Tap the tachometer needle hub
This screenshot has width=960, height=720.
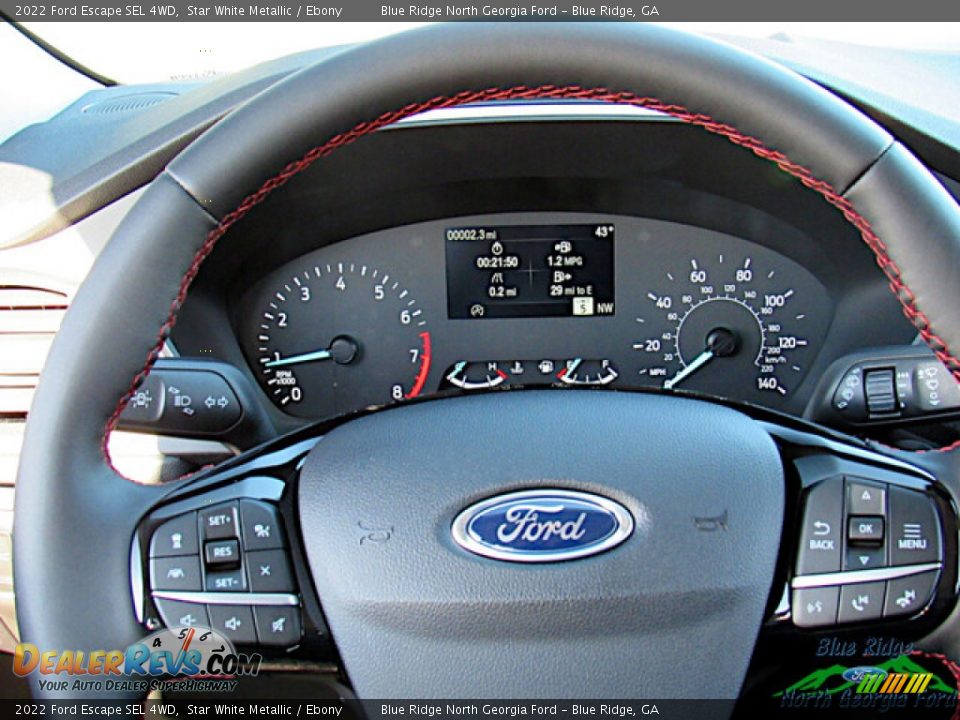[343, 350]
